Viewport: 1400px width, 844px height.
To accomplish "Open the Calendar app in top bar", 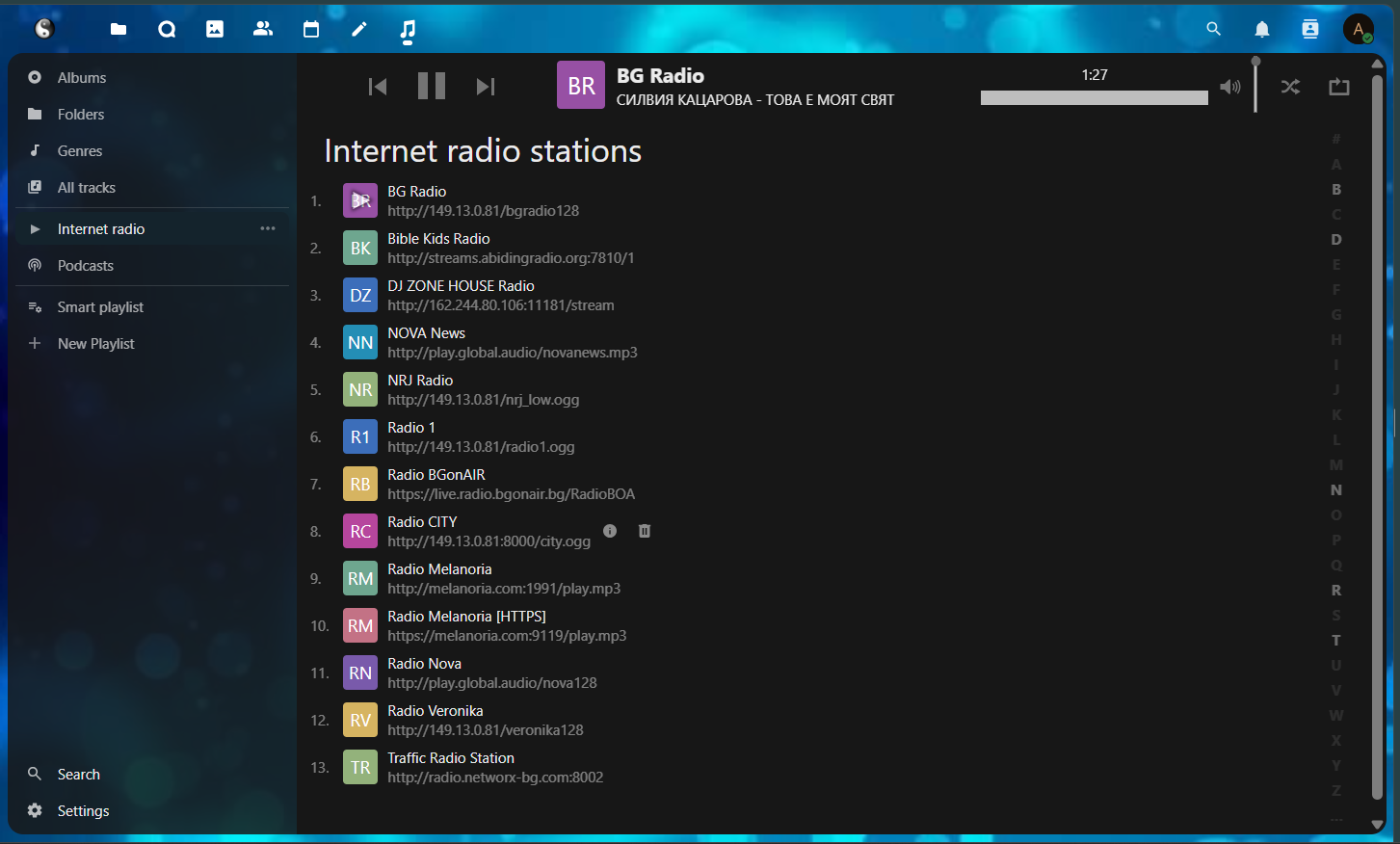I will [x=311, y=30].
